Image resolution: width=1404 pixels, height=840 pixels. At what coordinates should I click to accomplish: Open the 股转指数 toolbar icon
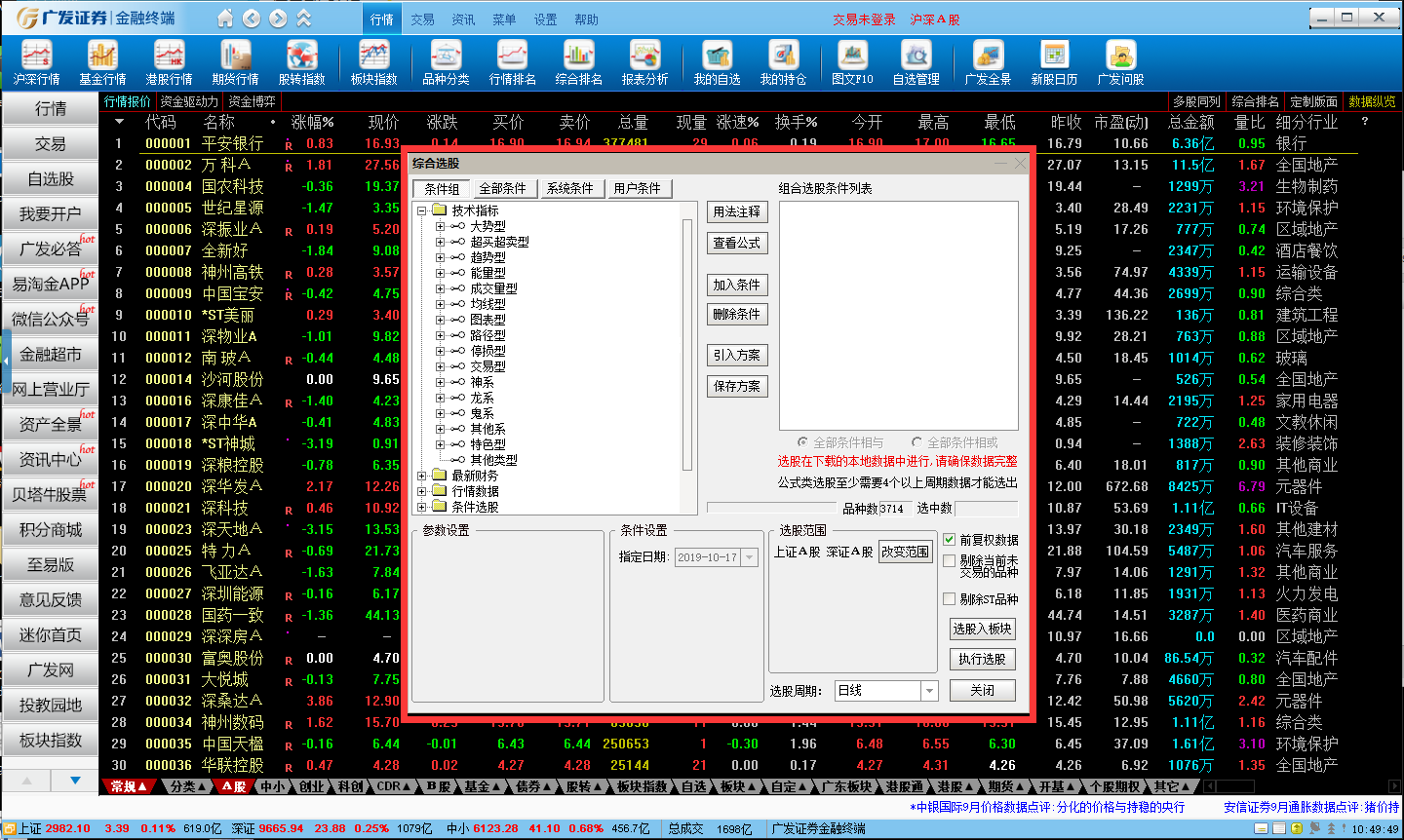click(301, 63)
